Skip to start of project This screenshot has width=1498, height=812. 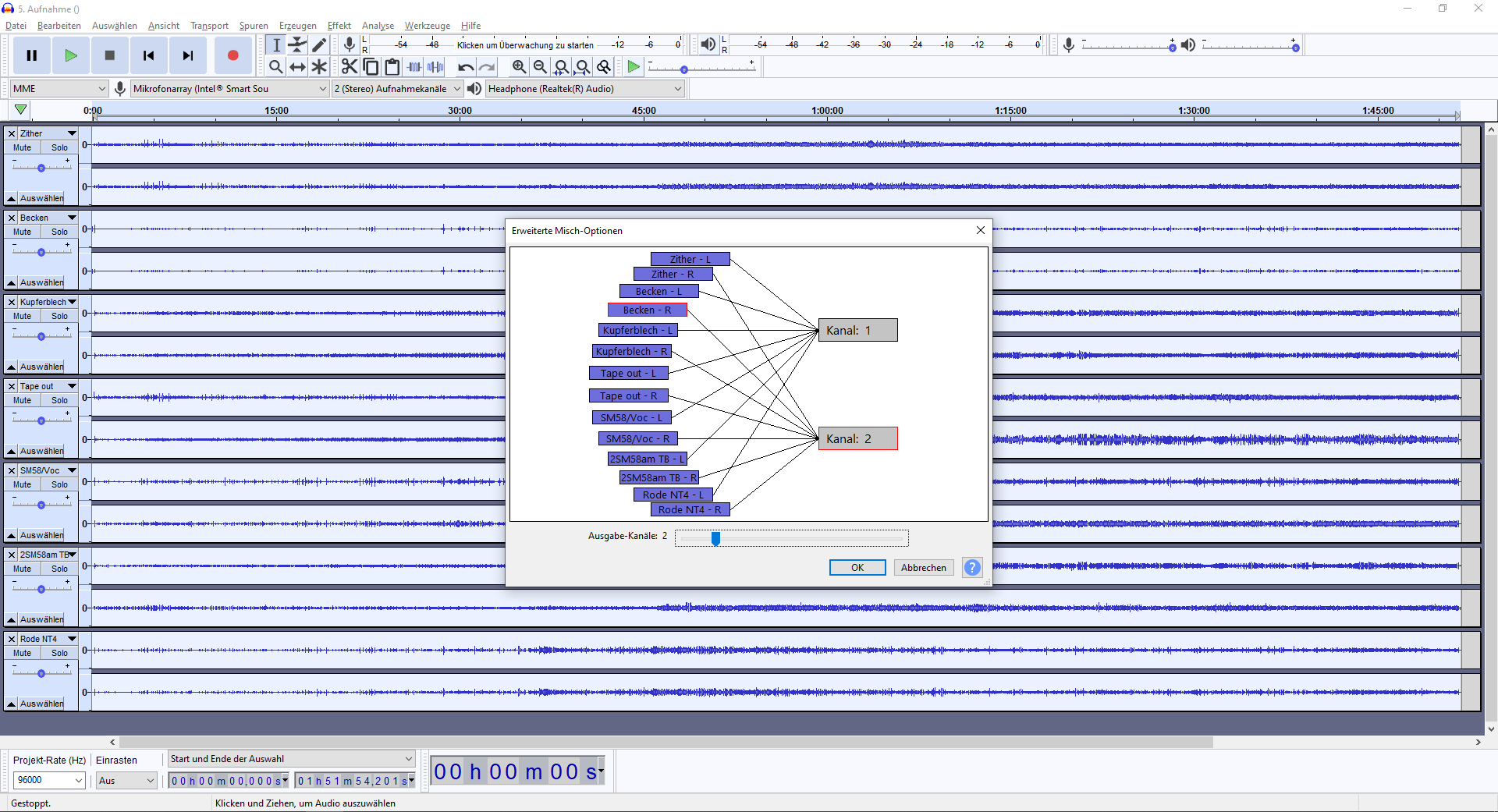pyautogui.click(x=149, y=55)
